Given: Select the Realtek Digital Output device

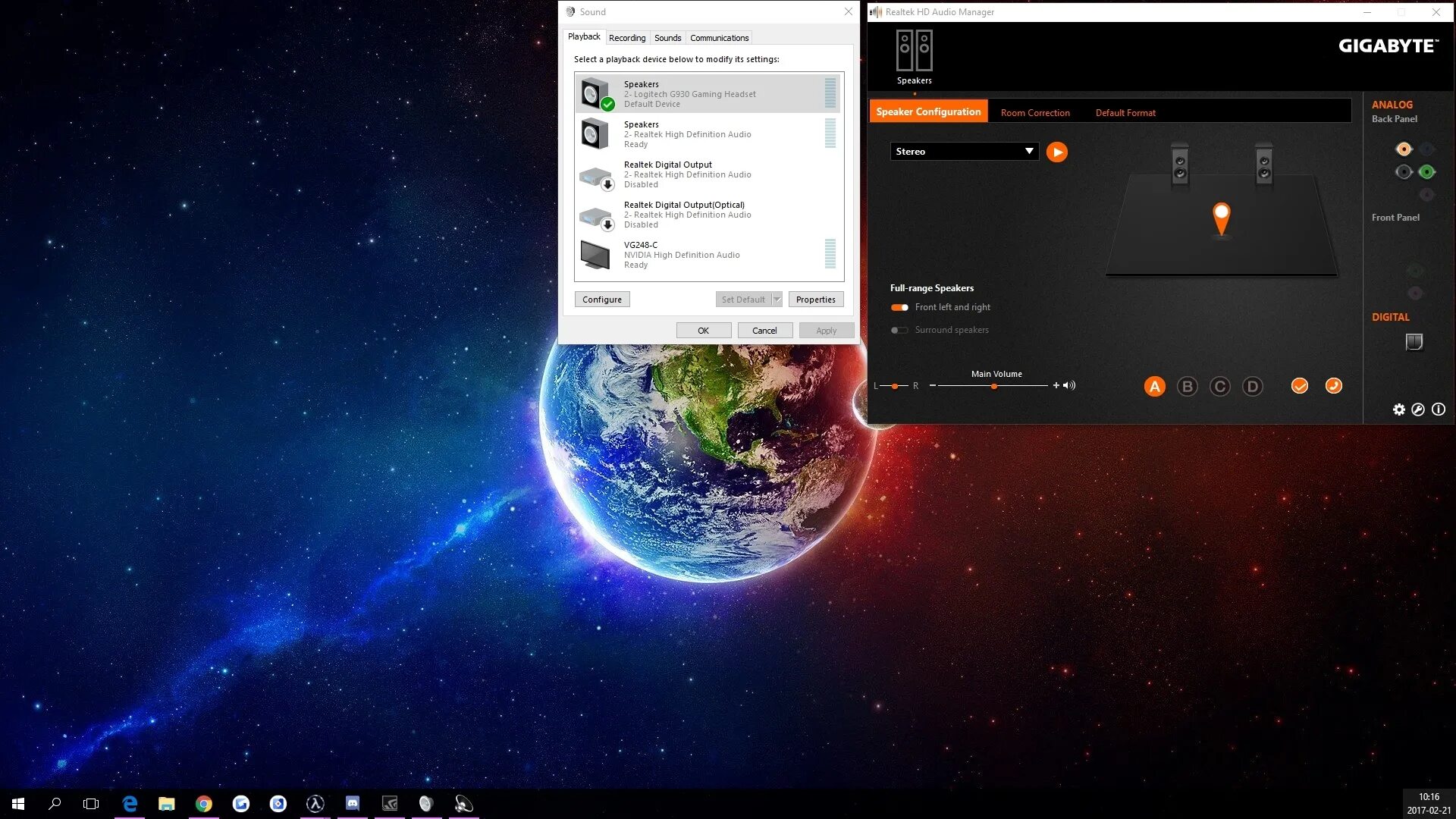Looking at the screenshot, I should pos(708,174).
